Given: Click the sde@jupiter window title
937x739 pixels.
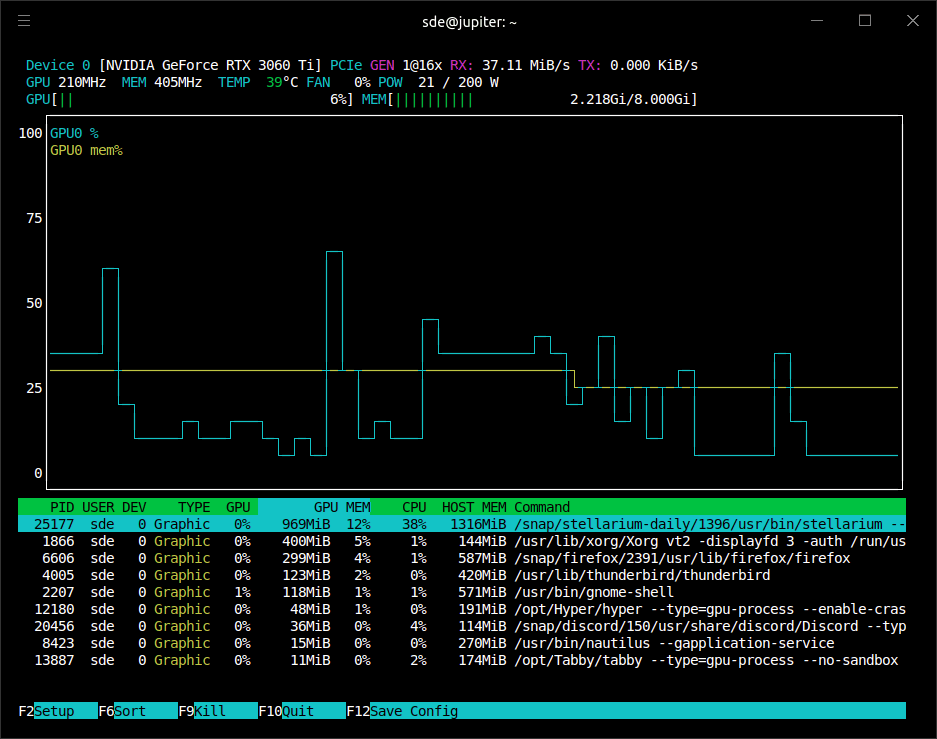Looking at the screenshot, I should point(468,21).
